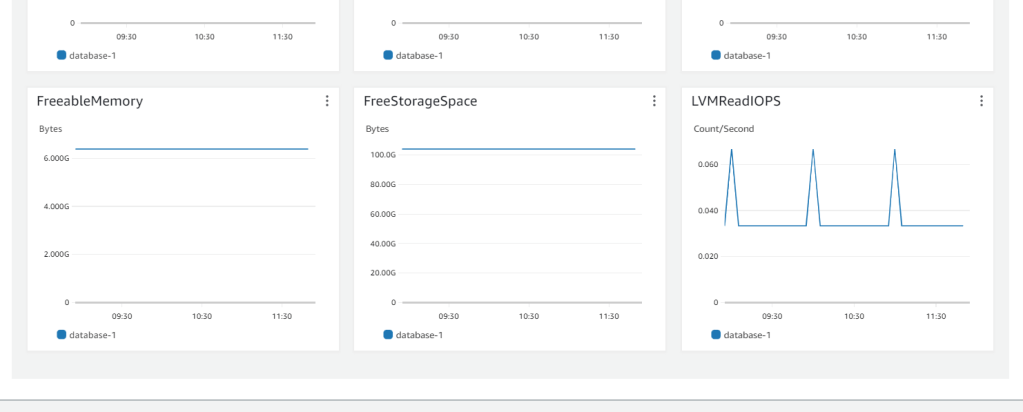Screen dimensions: 1023x412
Task: Click the last spike in LVMReadIOPS graph
Action: 894,151
